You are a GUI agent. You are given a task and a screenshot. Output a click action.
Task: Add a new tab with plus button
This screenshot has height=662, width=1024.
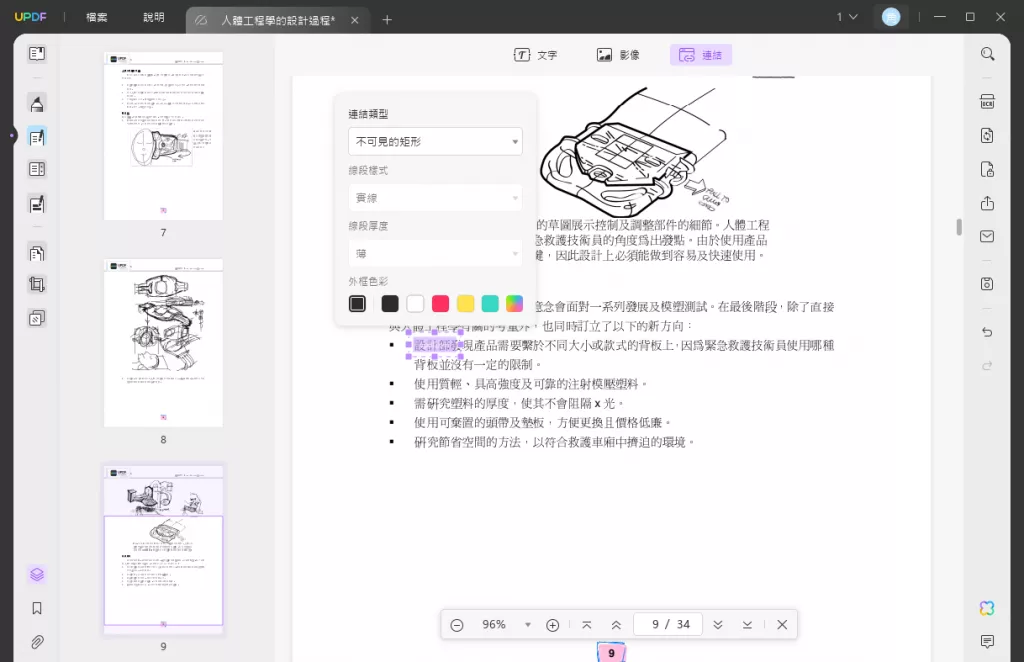coord(387,20)
